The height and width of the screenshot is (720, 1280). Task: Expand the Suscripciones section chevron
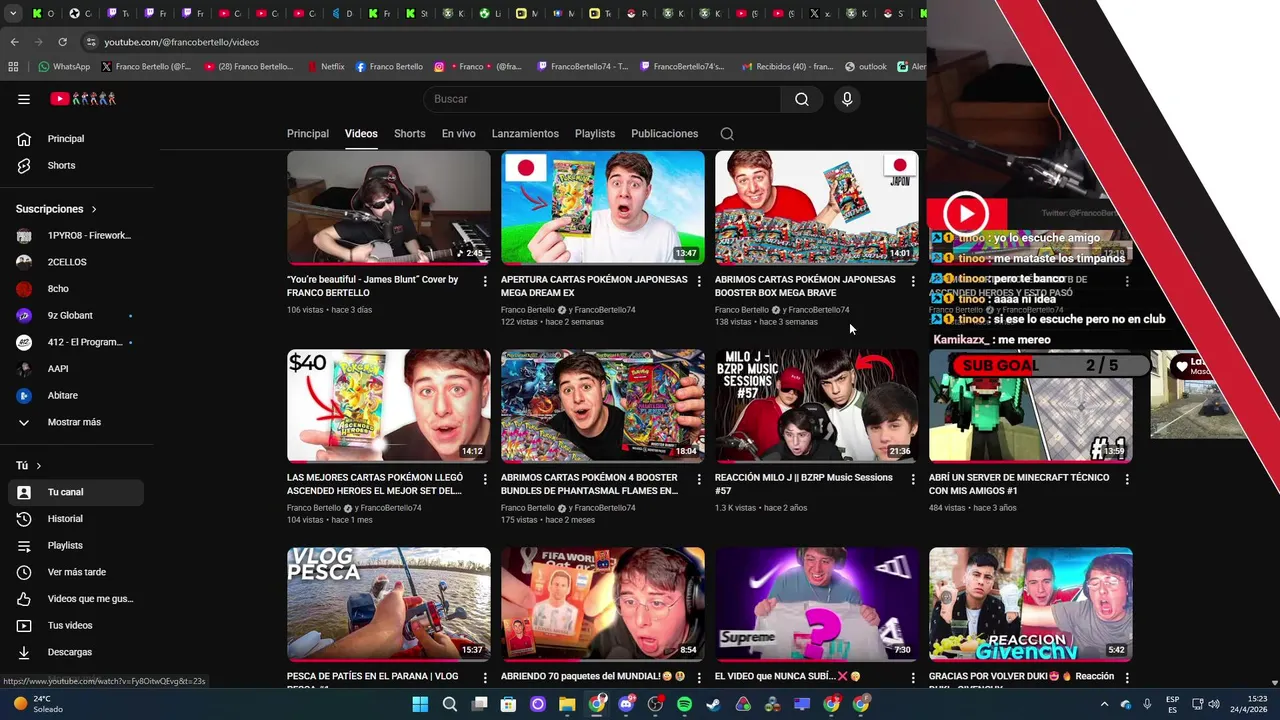94,209
